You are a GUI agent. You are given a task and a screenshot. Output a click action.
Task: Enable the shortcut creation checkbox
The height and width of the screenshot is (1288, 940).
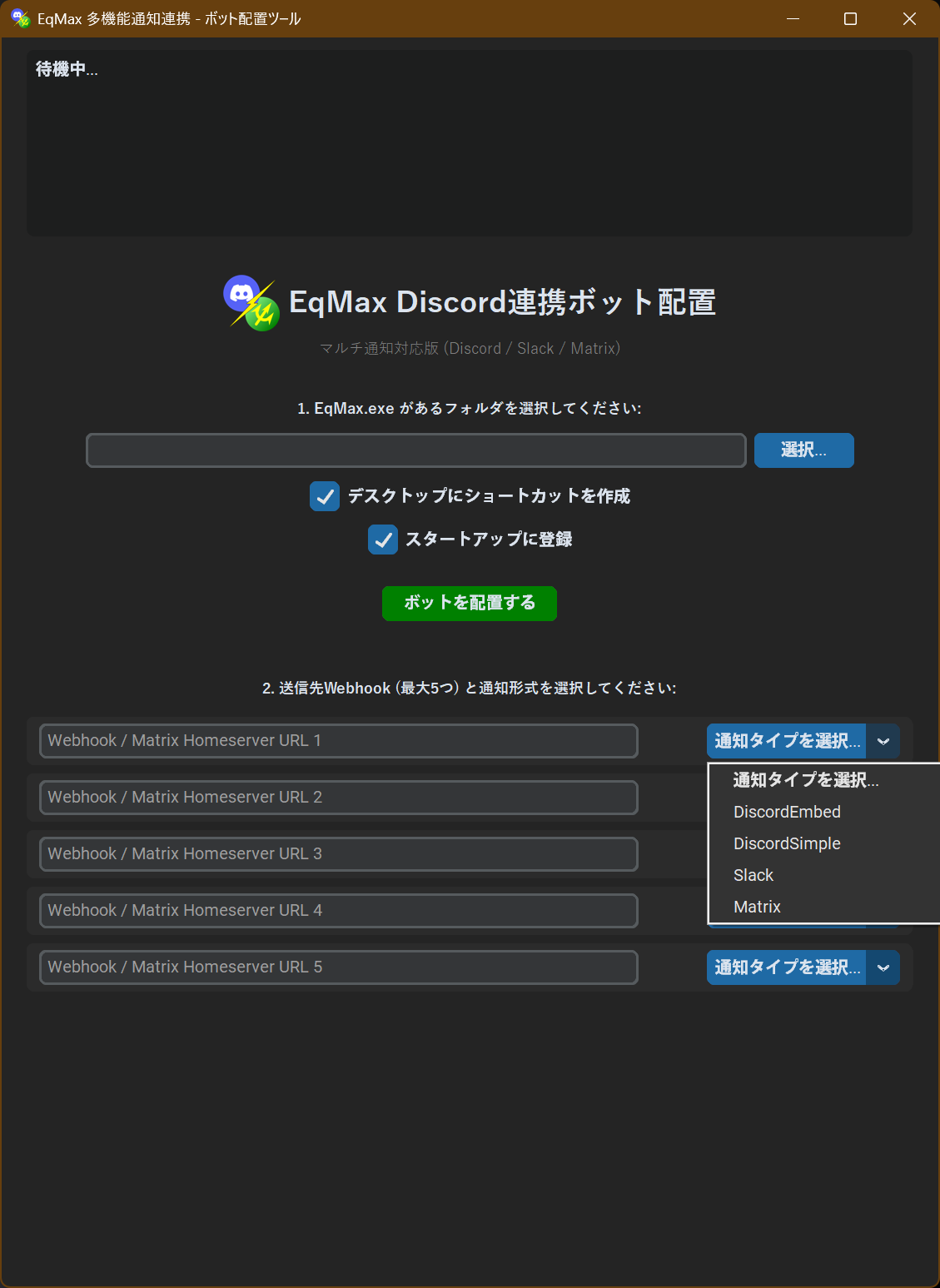click(325, 496)
